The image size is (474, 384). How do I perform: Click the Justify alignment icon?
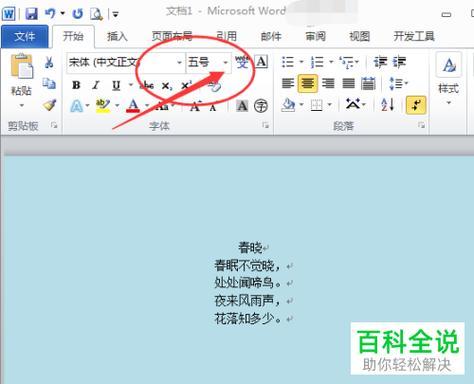pos(348,83)
